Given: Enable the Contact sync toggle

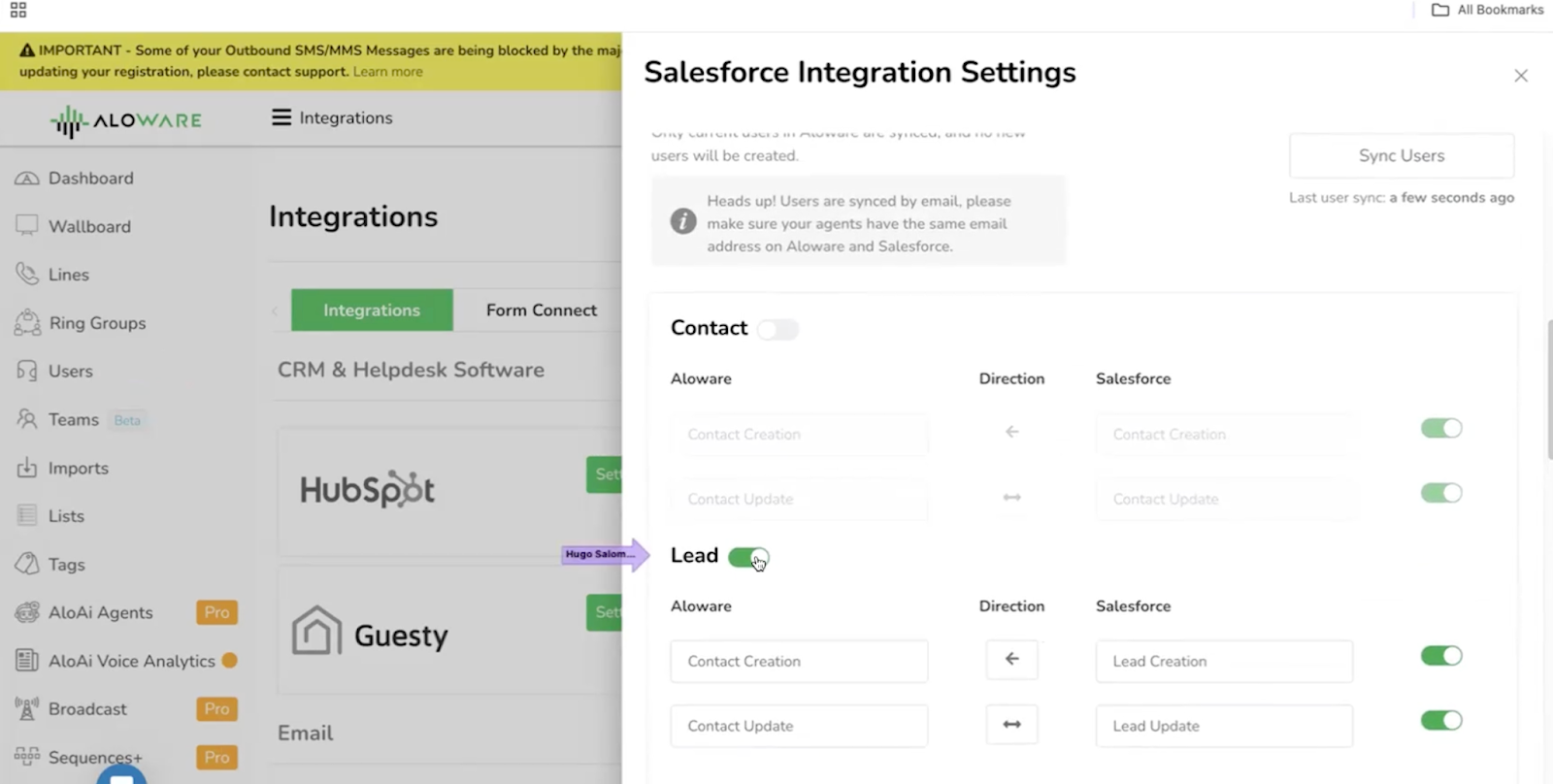Looking at the screenshot, I should [777, 329].
